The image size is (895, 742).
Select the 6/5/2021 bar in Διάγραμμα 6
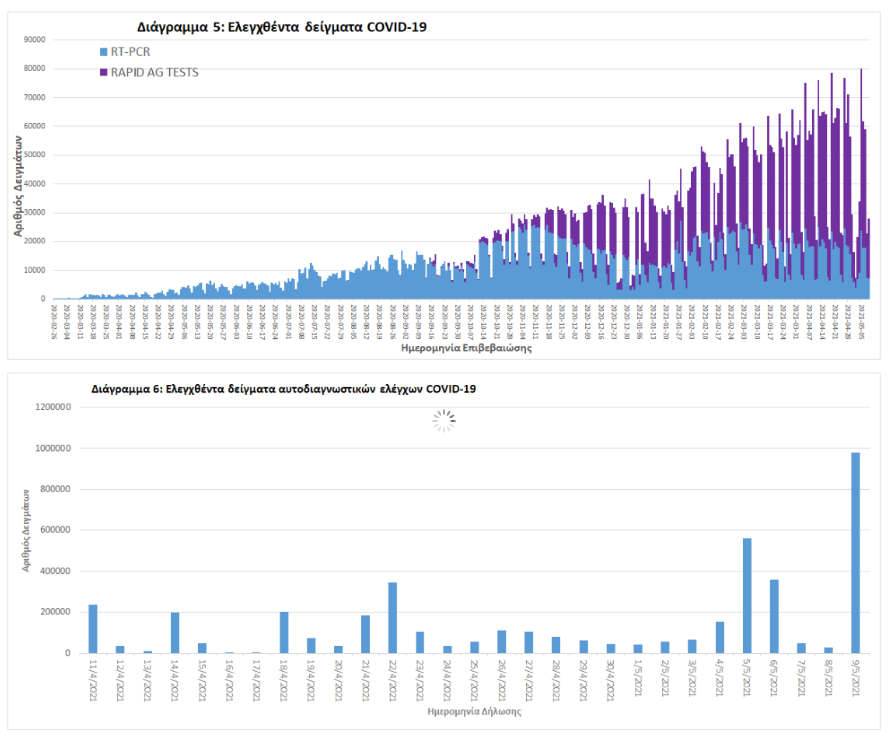pyautogui.click(x=774, y=616)
